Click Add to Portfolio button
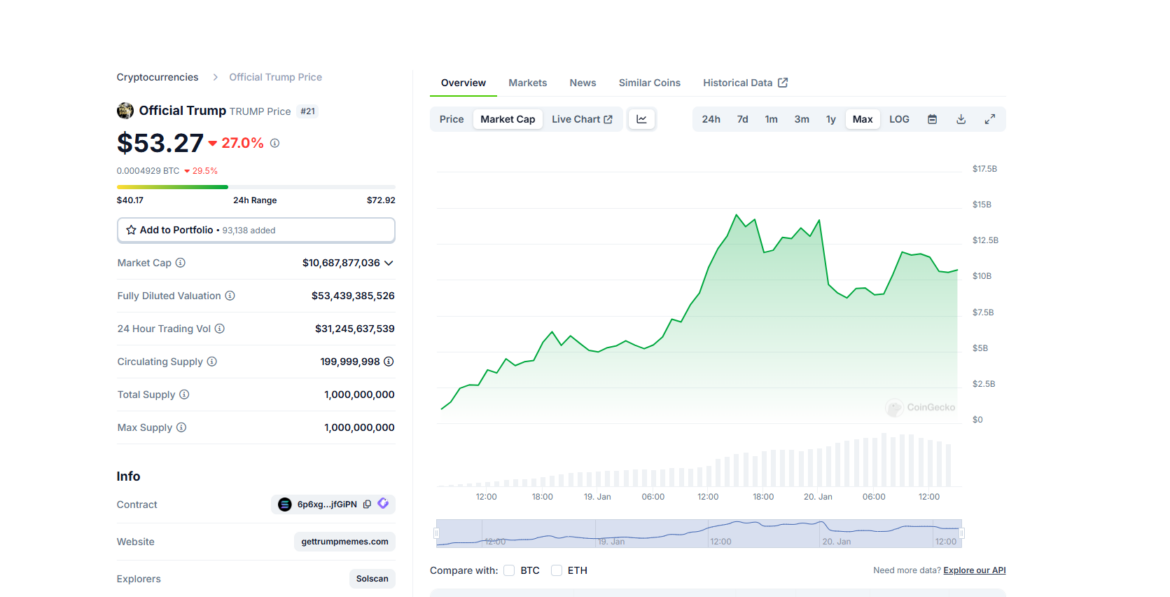Screen dimensions: 1170x597 255,230
